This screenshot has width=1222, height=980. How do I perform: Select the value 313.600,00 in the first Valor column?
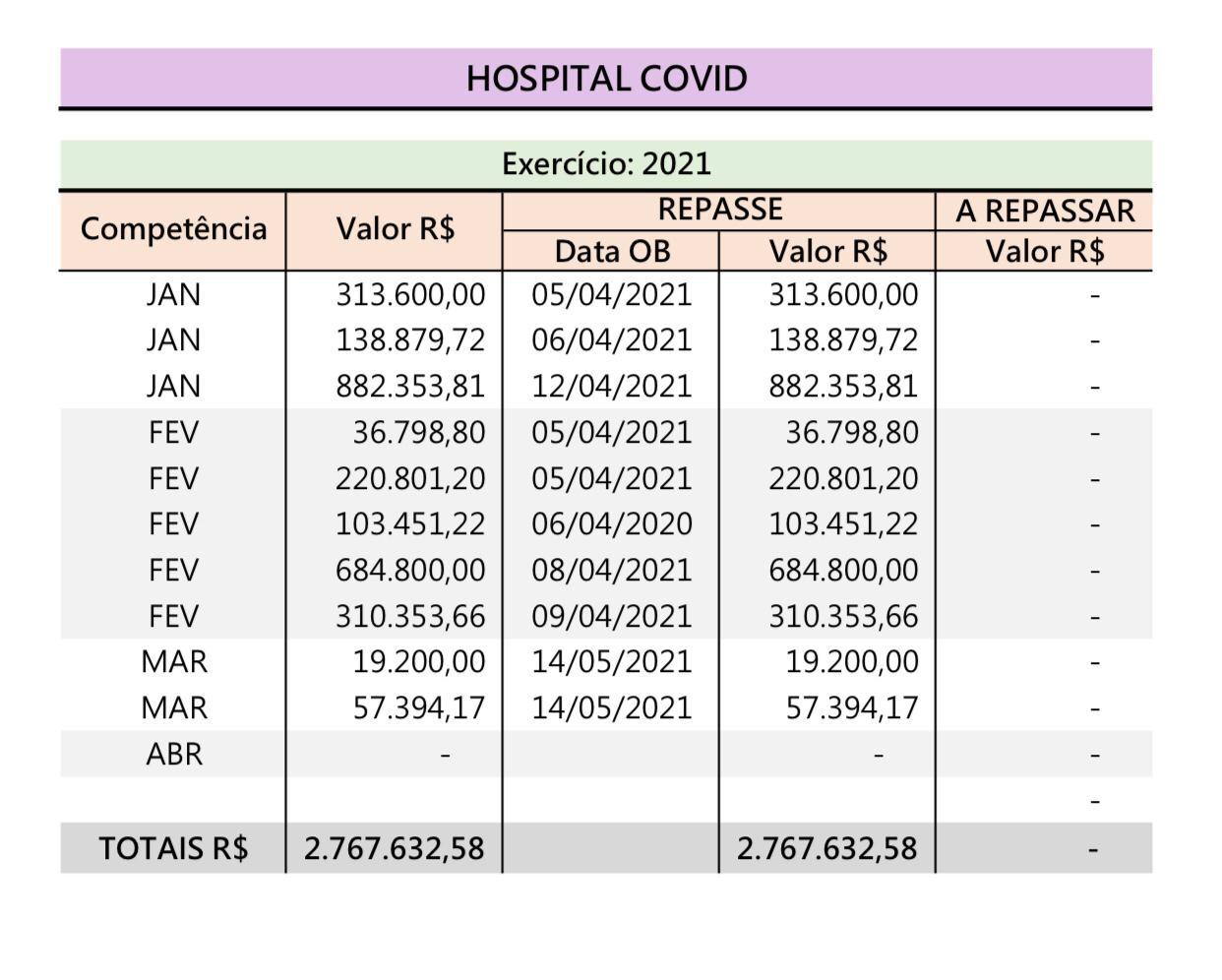[x=410, y=294]
